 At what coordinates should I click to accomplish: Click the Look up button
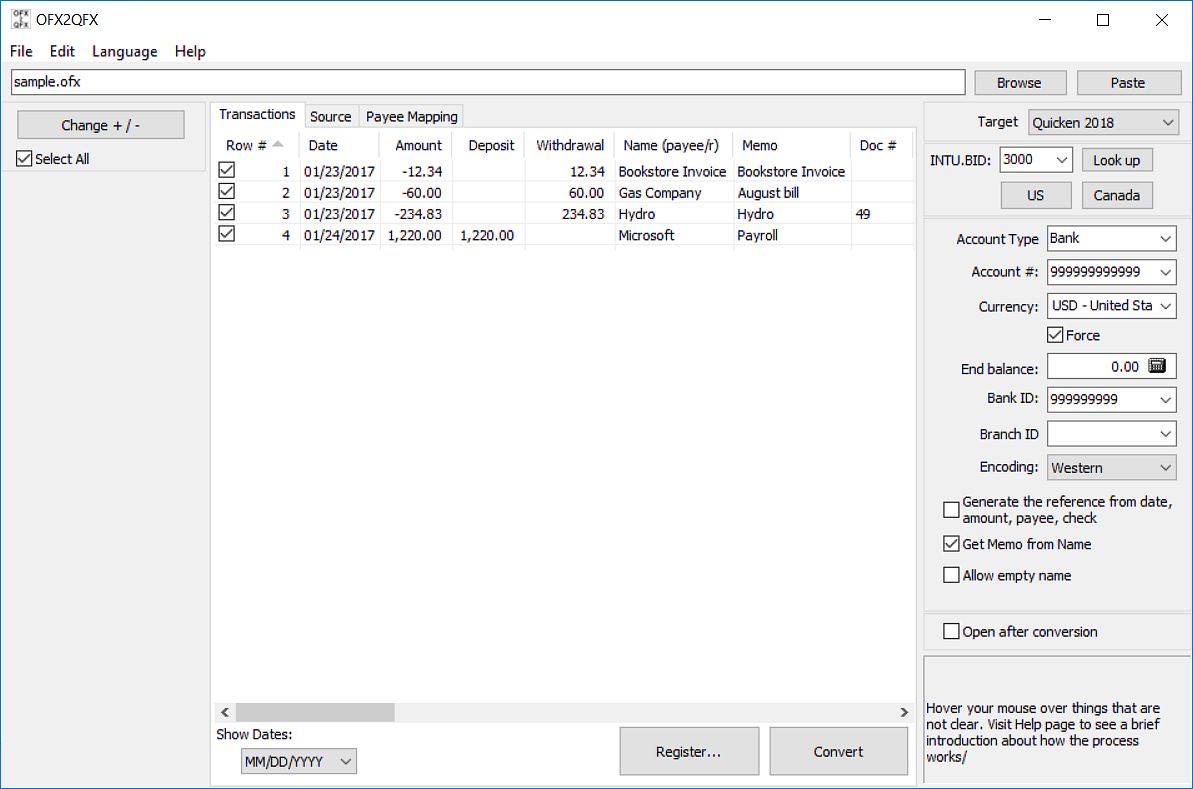click(x=1116, y=160)
